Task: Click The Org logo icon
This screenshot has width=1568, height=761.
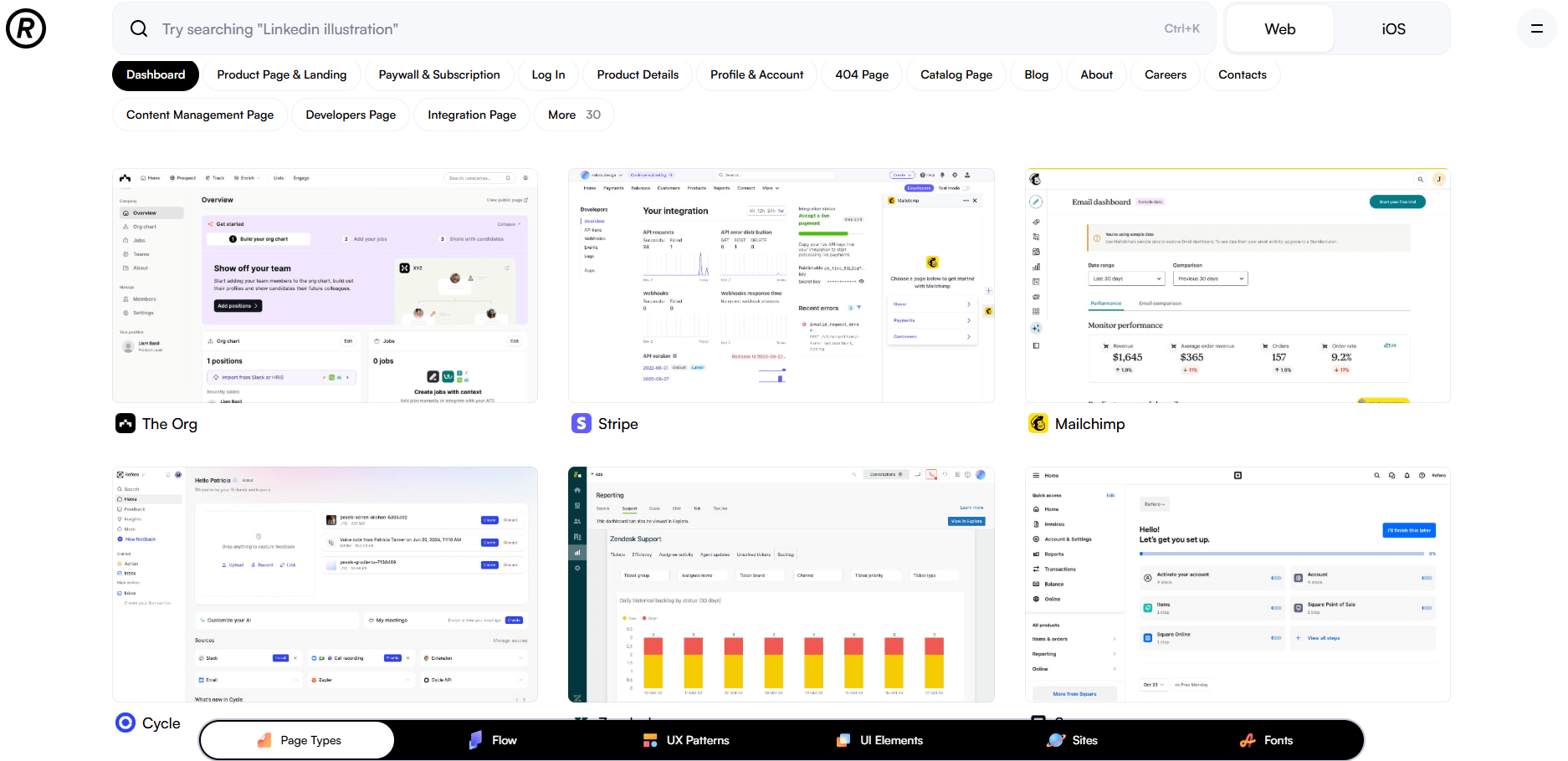Action: click(126, 423)
